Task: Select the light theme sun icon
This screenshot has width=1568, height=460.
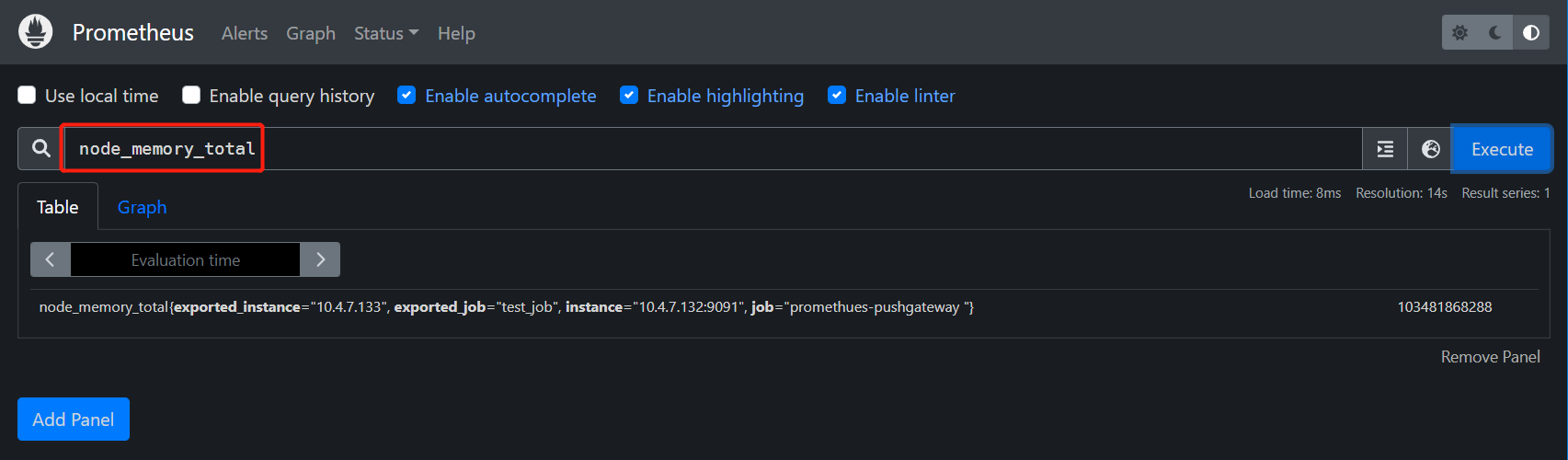Action: tap(1459, 33)
